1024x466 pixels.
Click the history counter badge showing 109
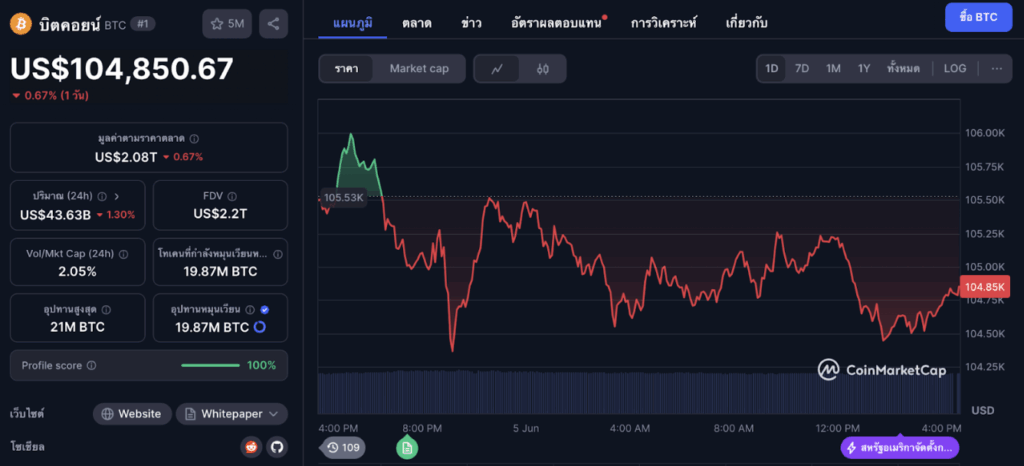pos(341,447)
